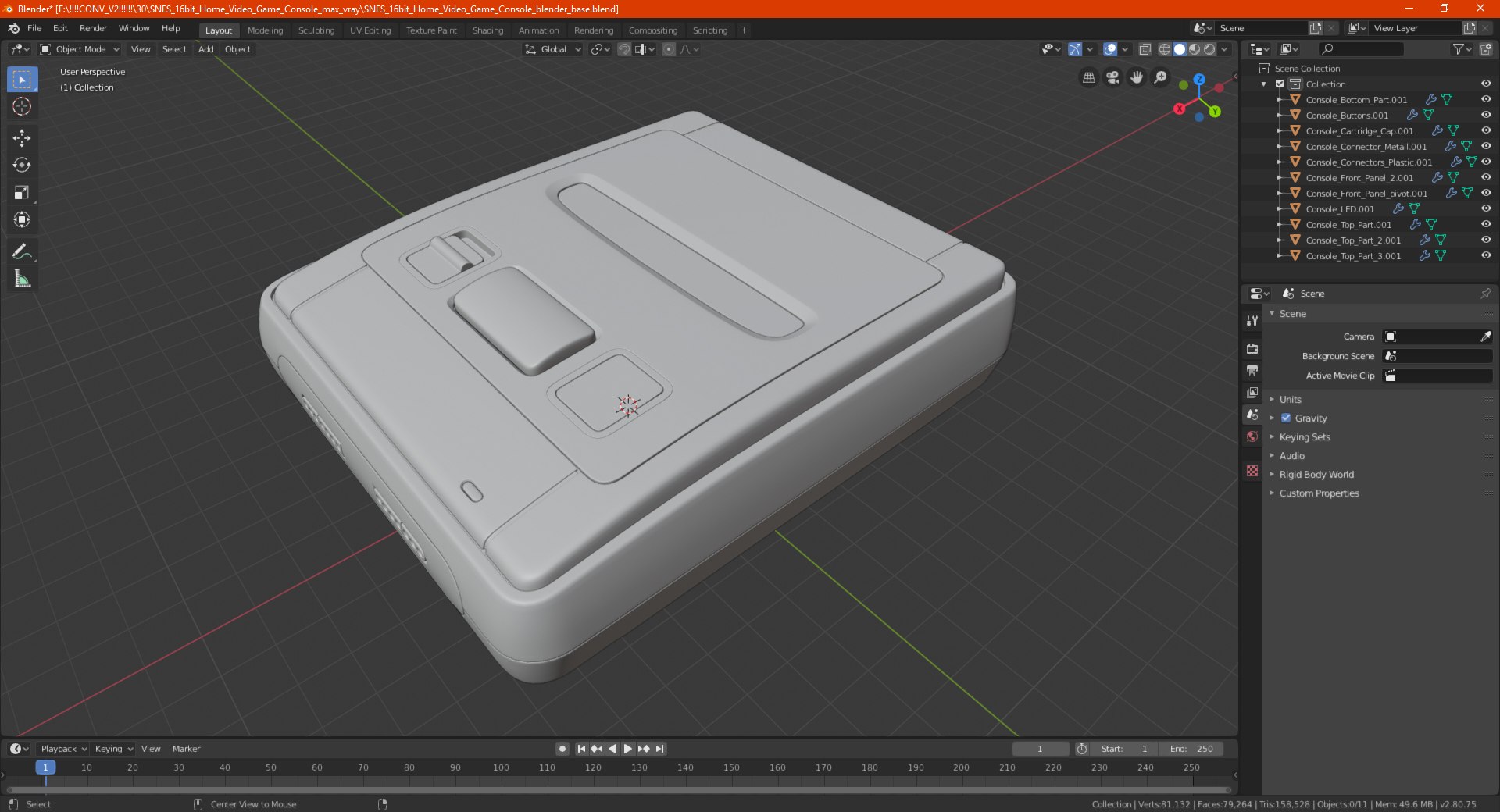The image size is (1500, 812).
Task: Expand the Custom Properties panel
Action: (x=1319, y=493)
